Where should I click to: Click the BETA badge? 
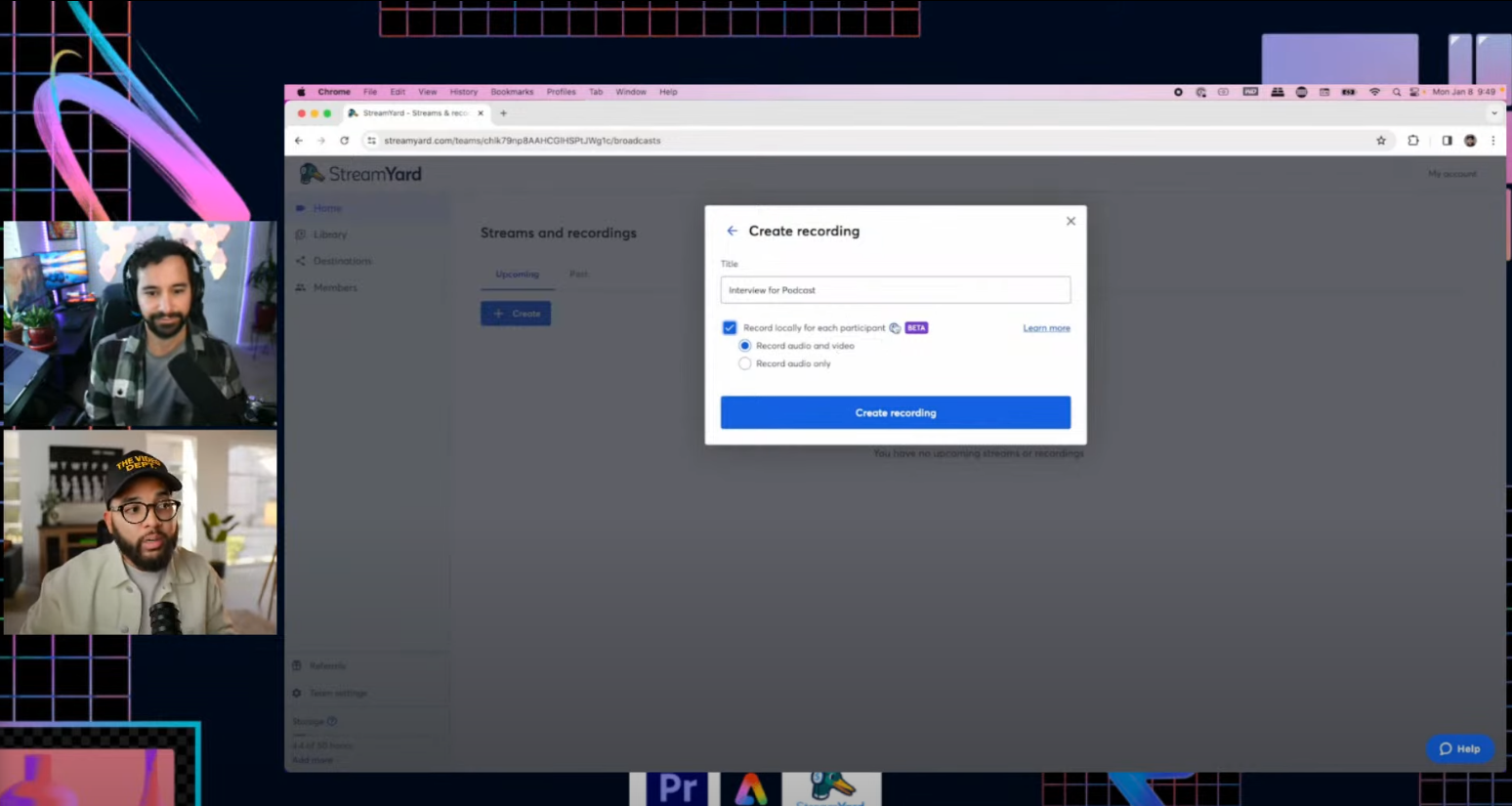pos(916,328)
